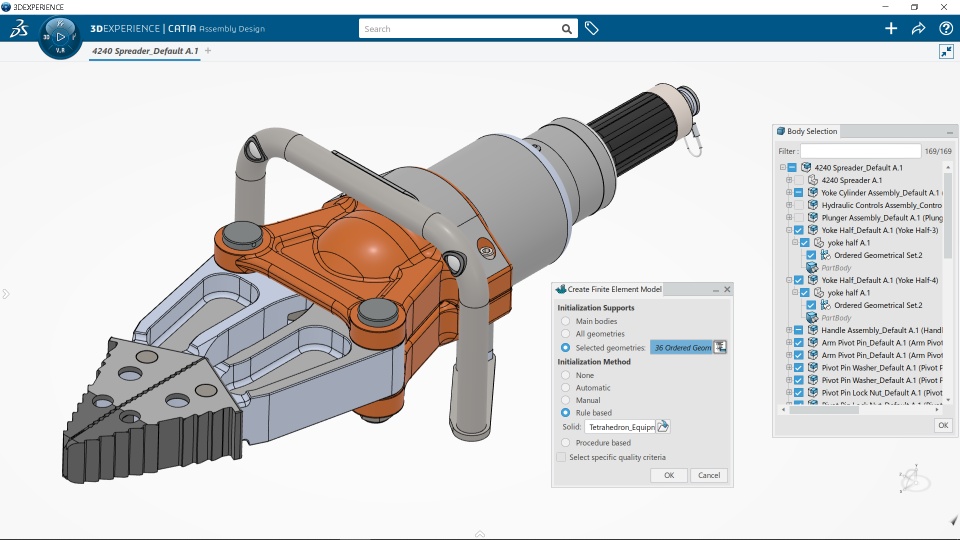Click the search magnifier icon
The height and width of the screenshot is (540, 960).
click(567, 29)
